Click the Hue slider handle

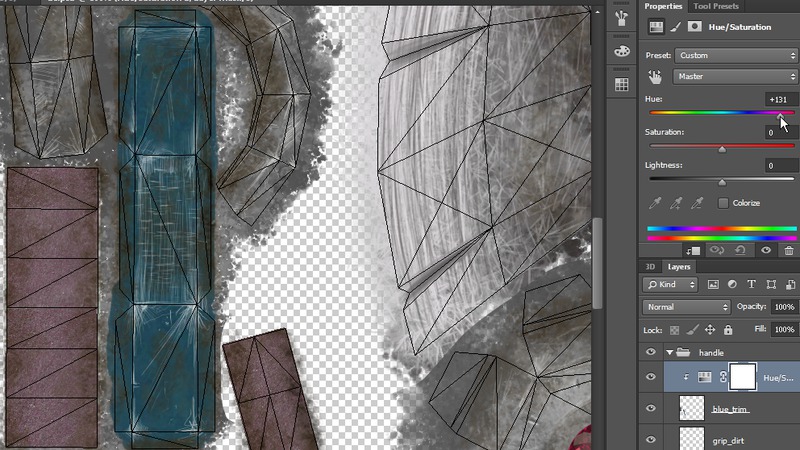point(781,117)
